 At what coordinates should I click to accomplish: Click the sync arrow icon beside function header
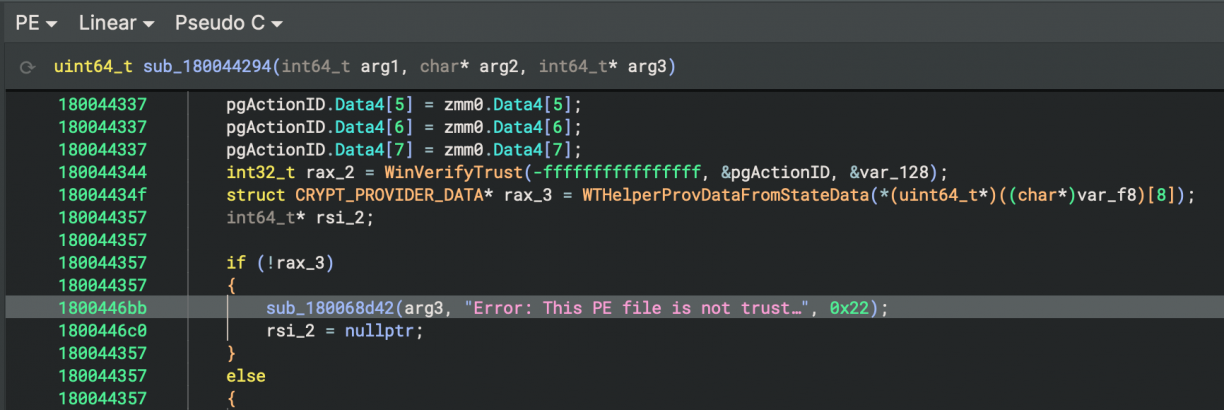(x=28, y=67)
